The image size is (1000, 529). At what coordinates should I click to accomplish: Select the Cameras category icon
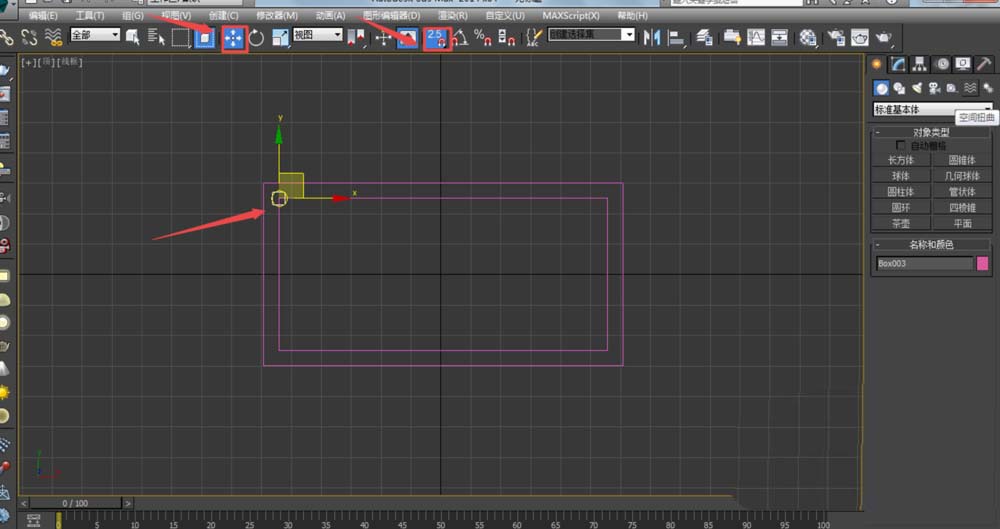click(x=933, y=88)
